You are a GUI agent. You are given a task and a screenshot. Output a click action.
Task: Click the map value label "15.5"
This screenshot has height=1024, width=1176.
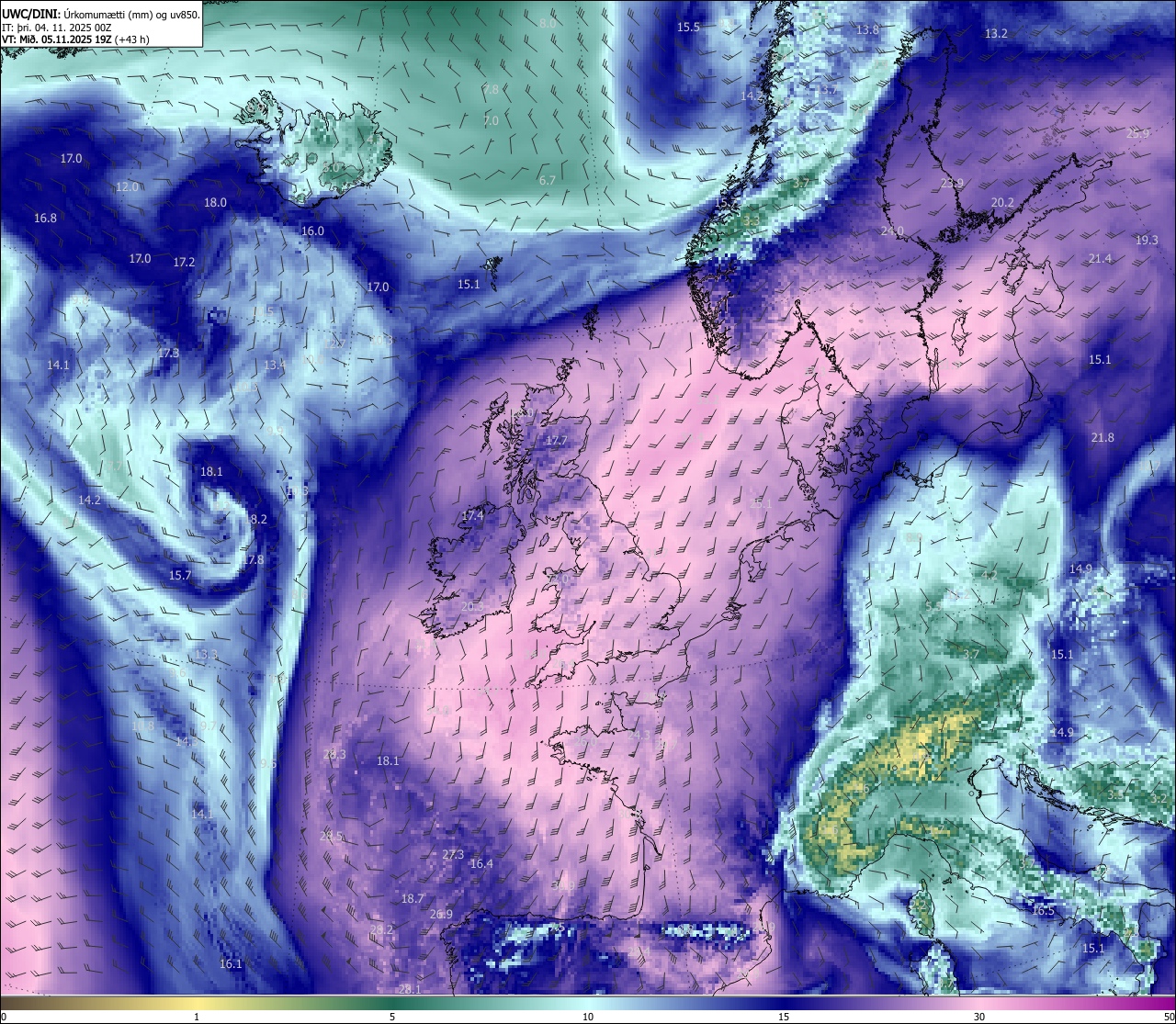tap(688, 28)
